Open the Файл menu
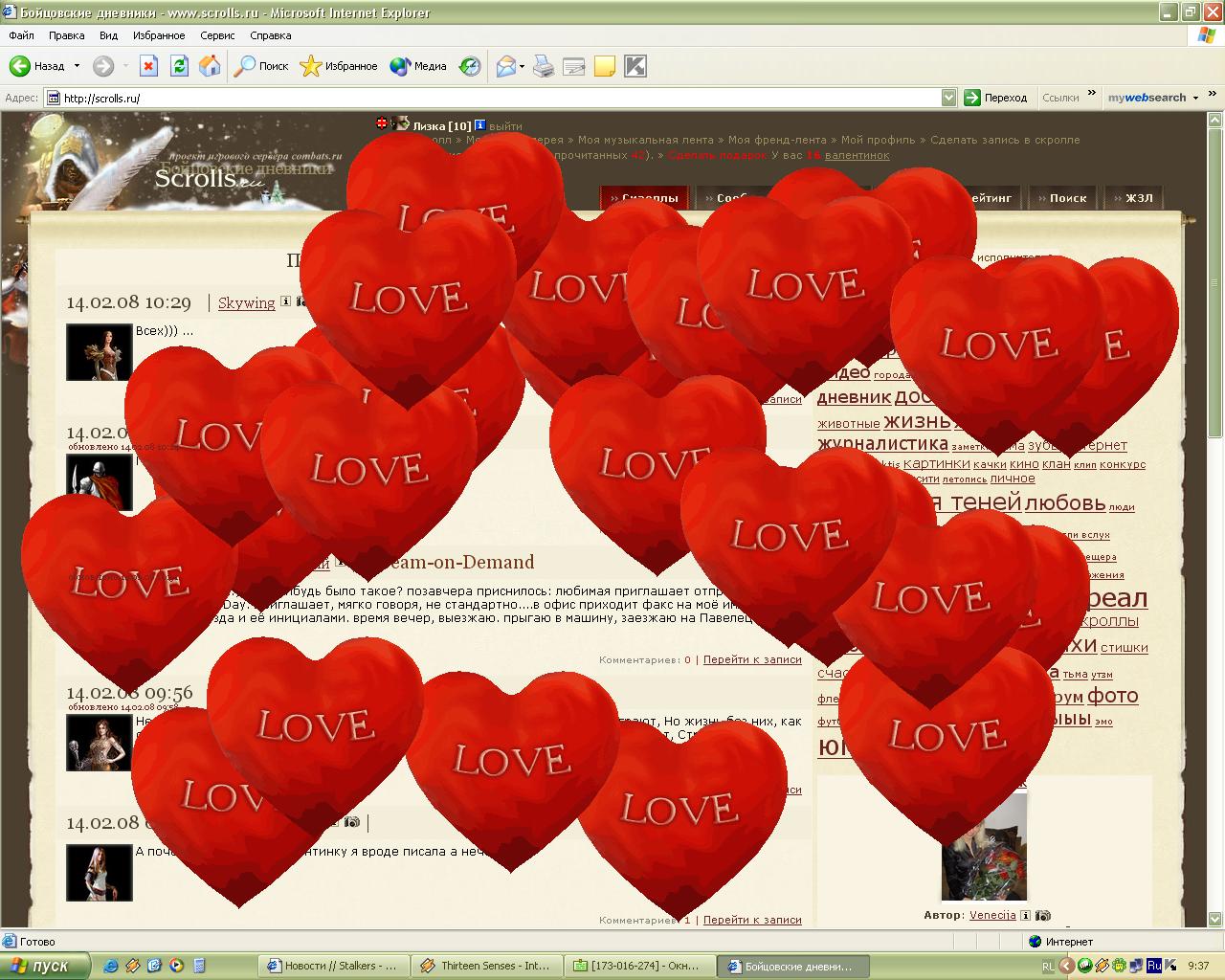The width and height of the screenshot is (1225, 980). coord(21,35)
